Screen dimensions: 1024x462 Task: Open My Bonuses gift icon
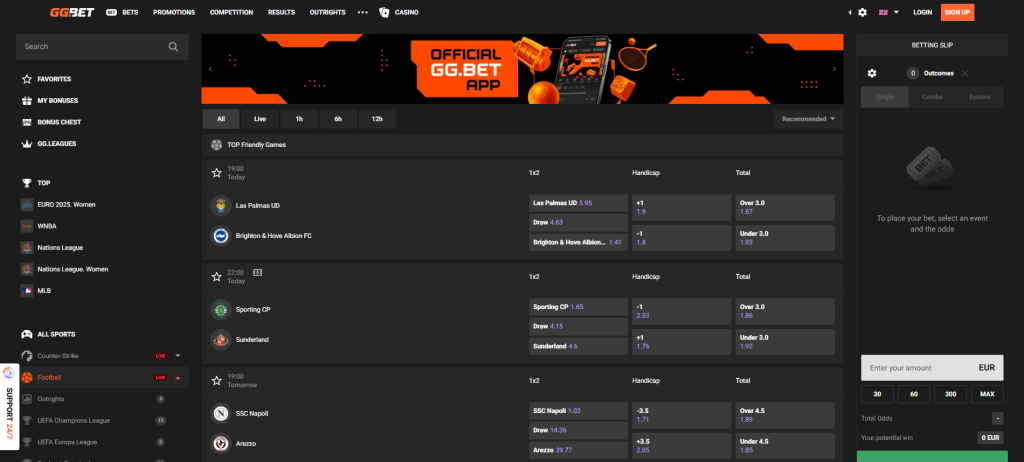[27, 101]
